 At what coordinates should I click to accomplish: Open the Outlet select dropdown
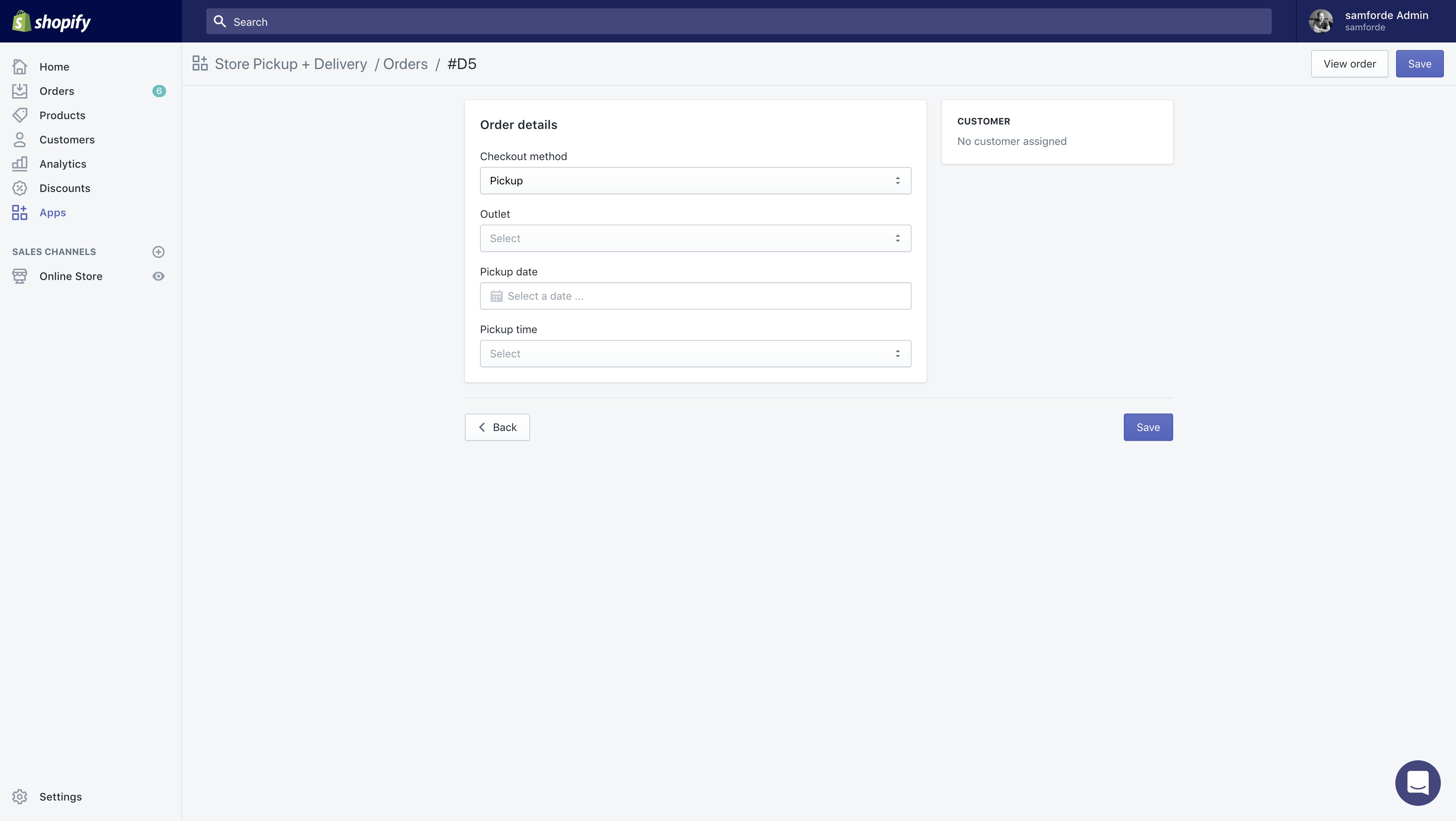tap(695, 239)
